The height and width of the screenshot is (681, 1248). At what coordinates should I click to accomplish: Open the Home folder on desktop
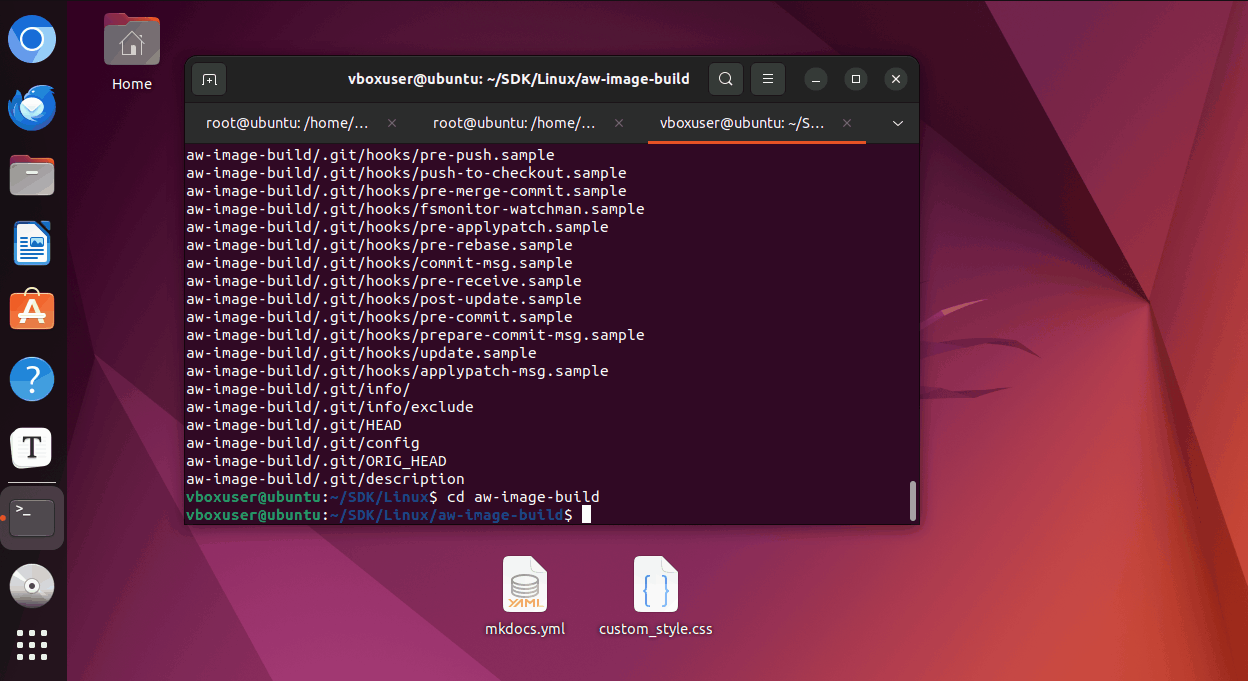[132, 43]
